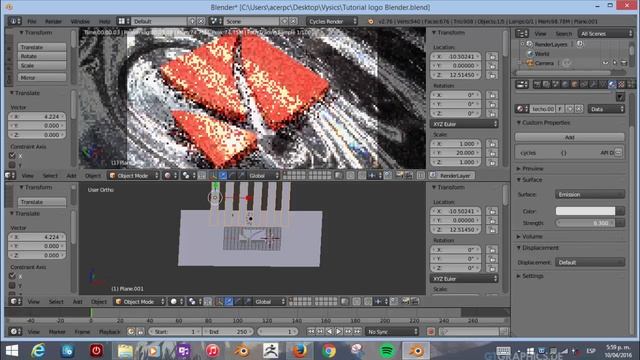Image resolution: width=640 pixels, height=360 pixels.
Task: Click Add under Custom Properties
Action: [570, 137]
